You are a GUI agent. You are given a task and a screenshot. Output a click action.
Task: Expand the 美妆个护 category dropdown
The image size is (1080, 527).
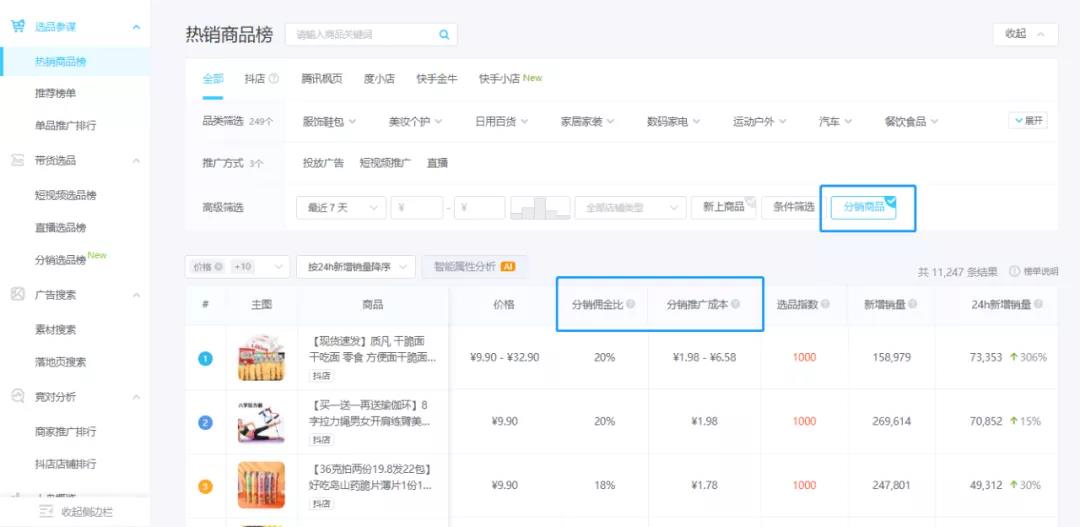[x=415, y=122]
